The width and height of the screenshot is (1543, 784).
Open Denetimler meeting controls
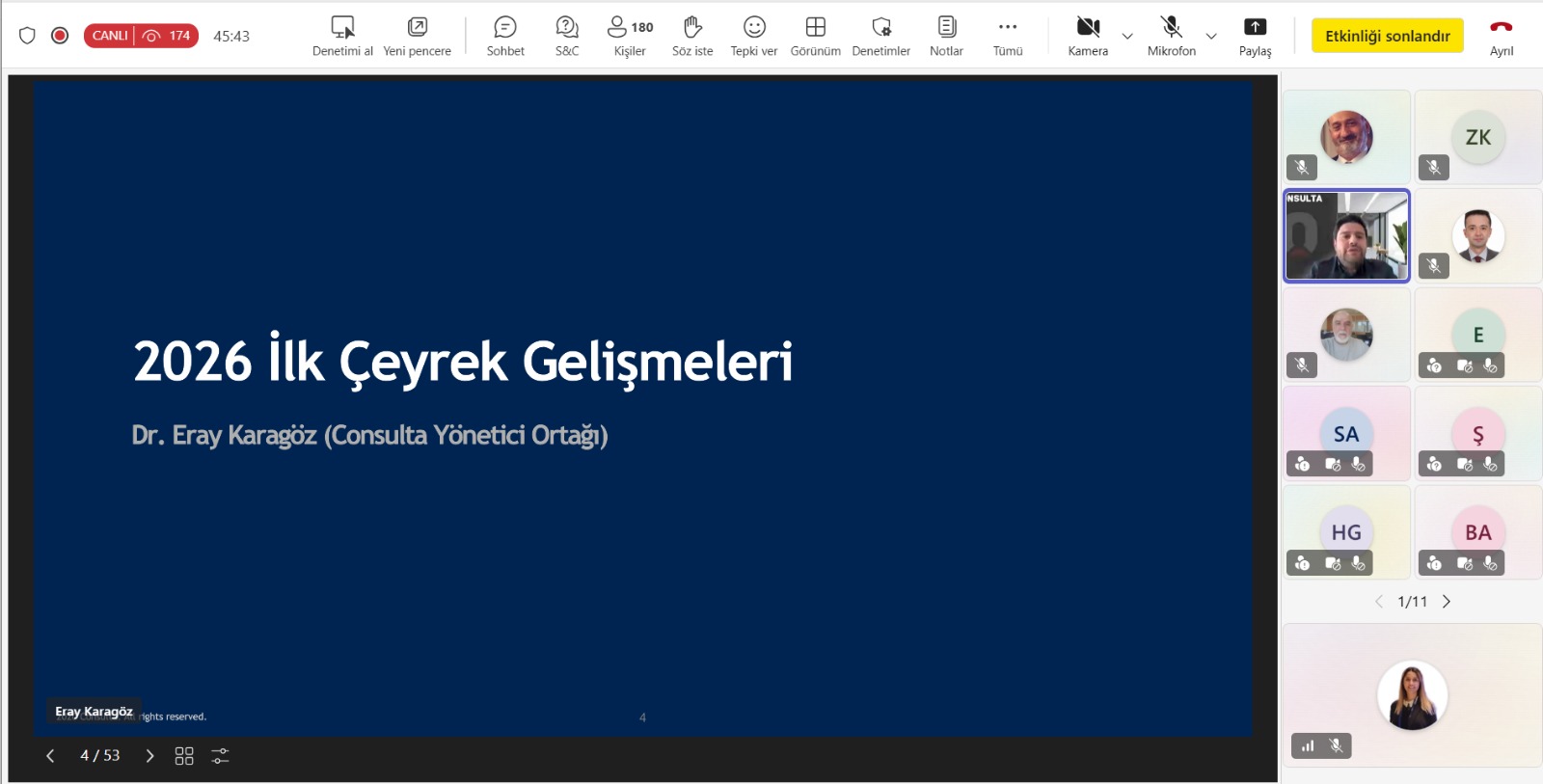[x=881, y=37]
